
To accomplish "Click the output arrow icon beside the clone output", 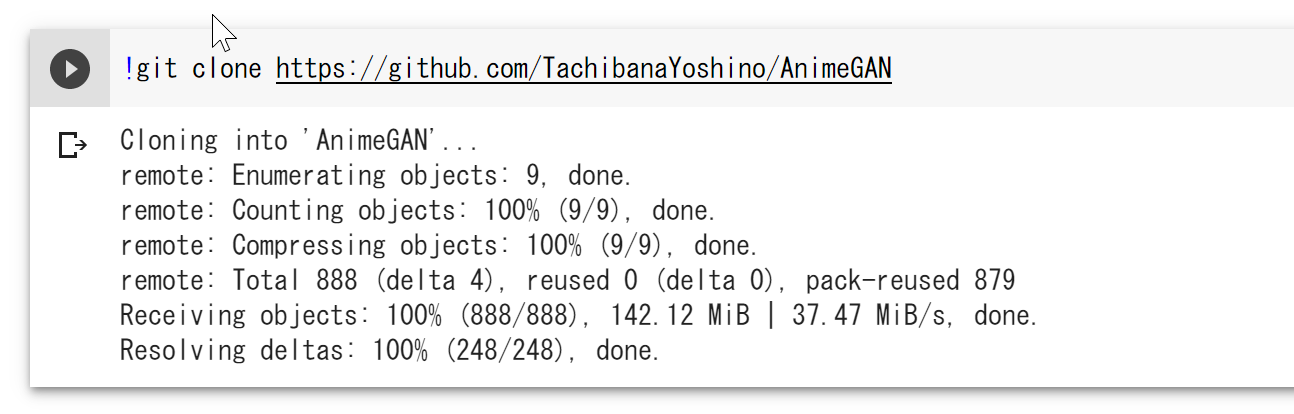I will [x=72, y=145].
